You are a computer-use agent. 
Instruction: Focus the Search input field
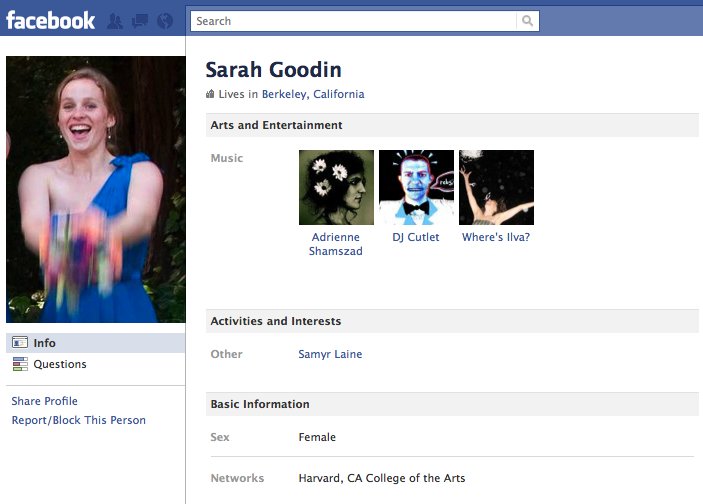coord(354,21)
